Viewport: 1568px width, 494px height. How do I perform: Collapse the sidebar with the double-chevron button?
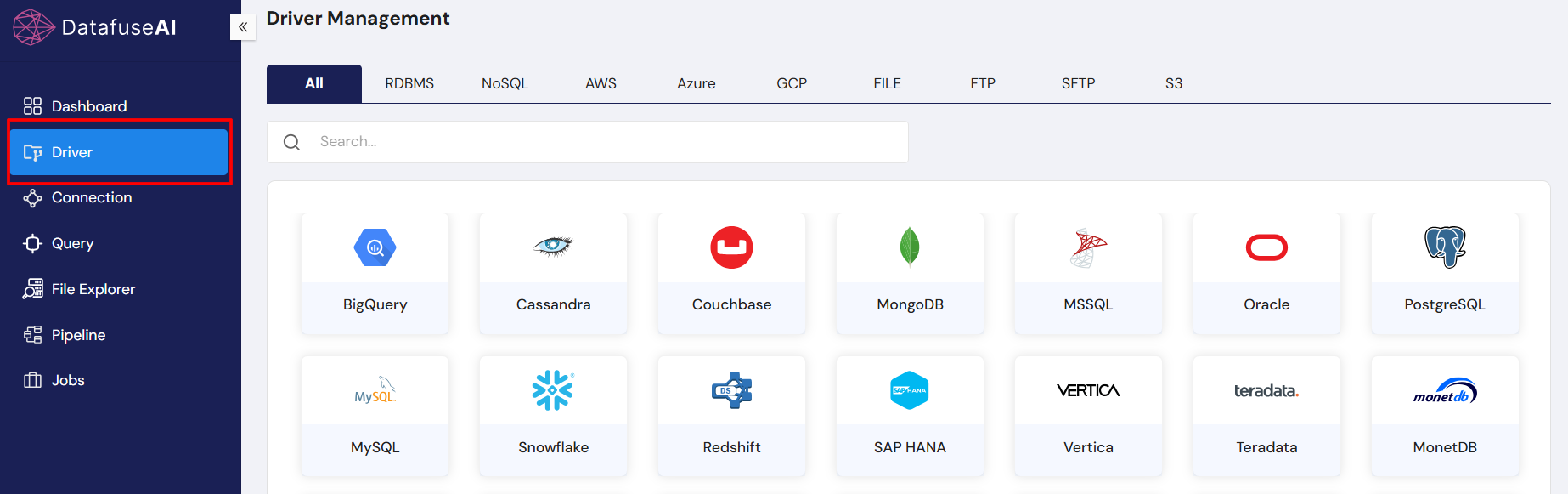pyautogui.click(x=243, y=27)
